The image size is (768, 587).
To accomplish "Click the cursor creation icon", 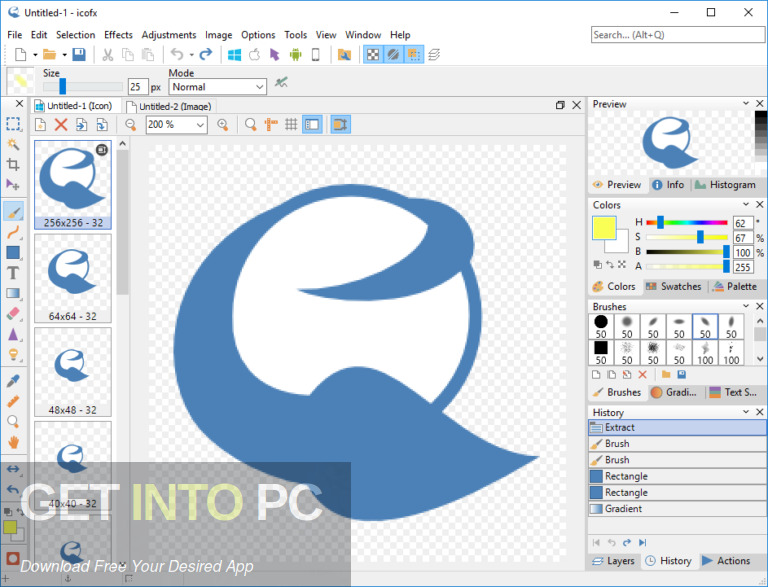I will point(274,54).
